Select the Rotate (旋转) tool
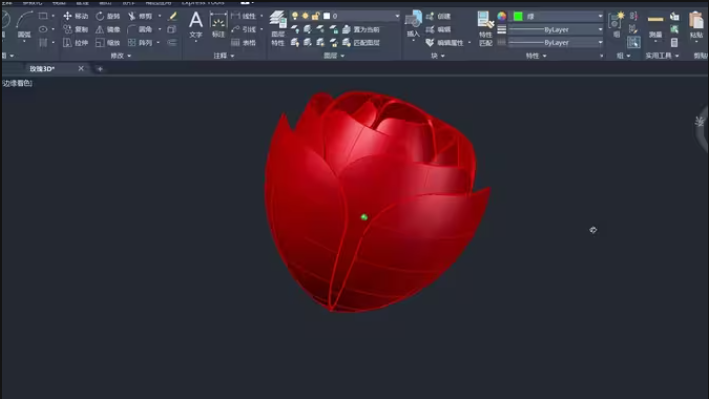Viewport: 709px width, 399px height. (108, 16)
